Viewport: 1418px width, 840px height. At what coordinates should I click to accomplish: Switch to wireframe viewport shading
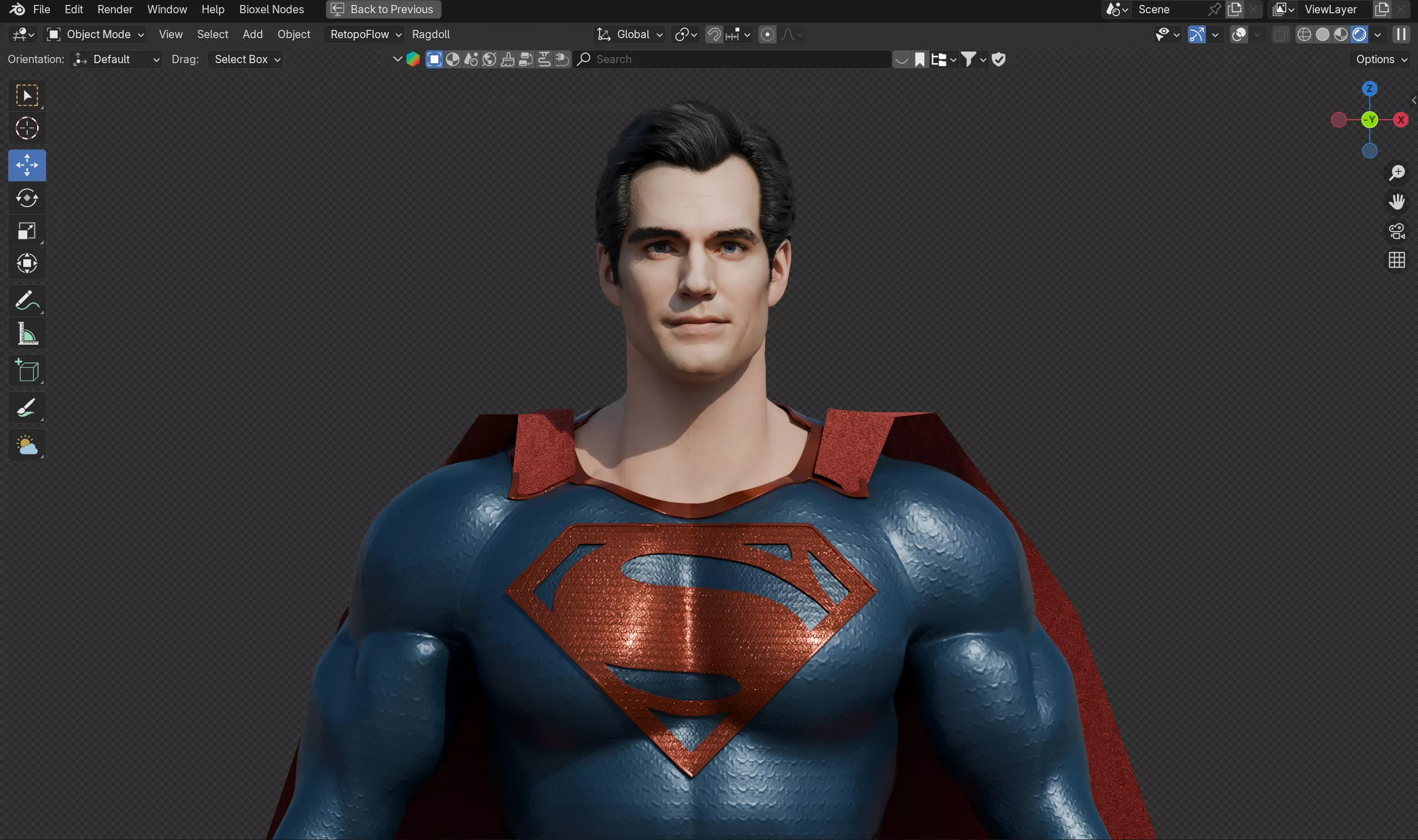(x=1304, y=34)
